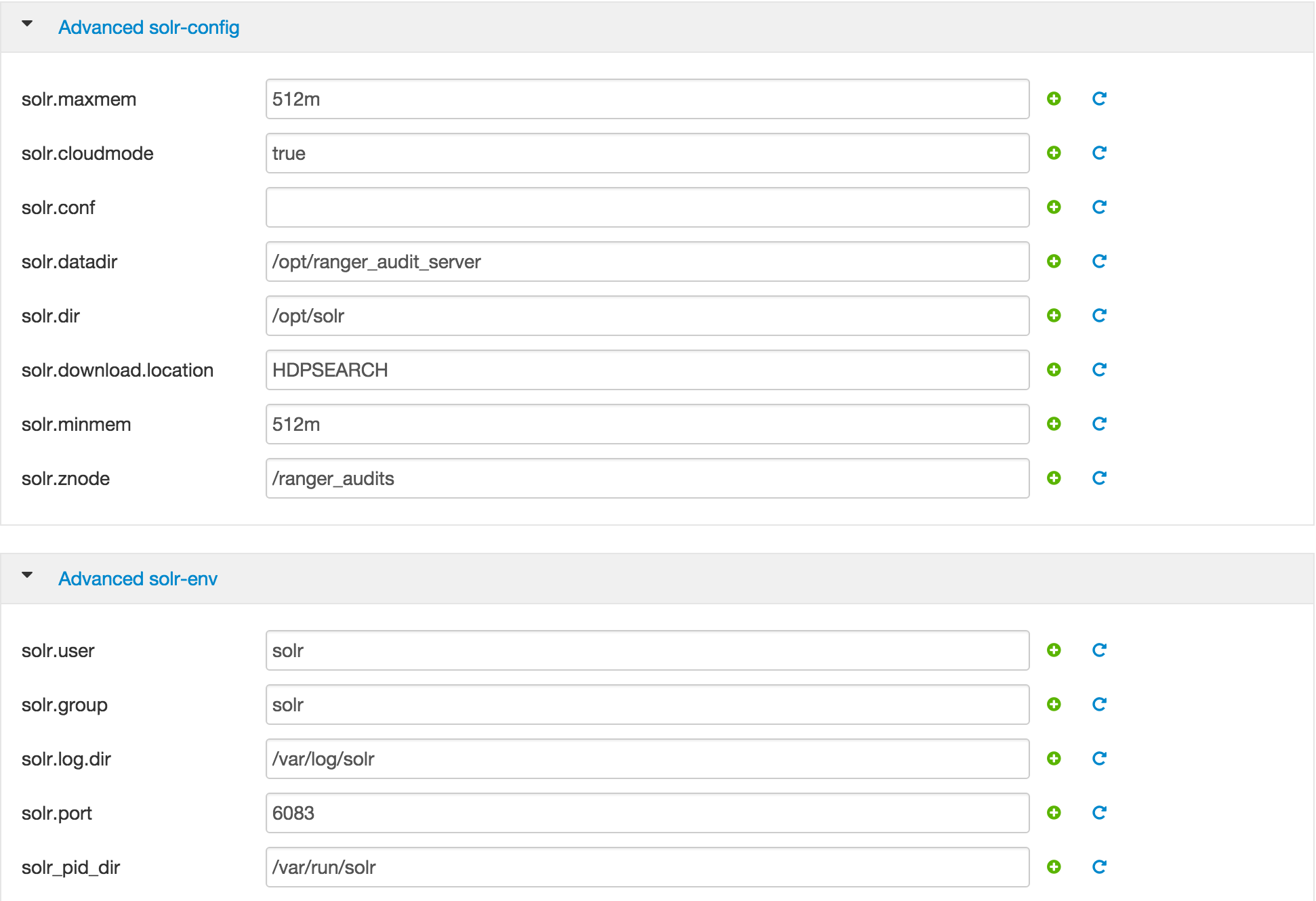The image size is (1316, 901).
Task: Click override plus icon for solr.dir
Action: coord(1054,316)
